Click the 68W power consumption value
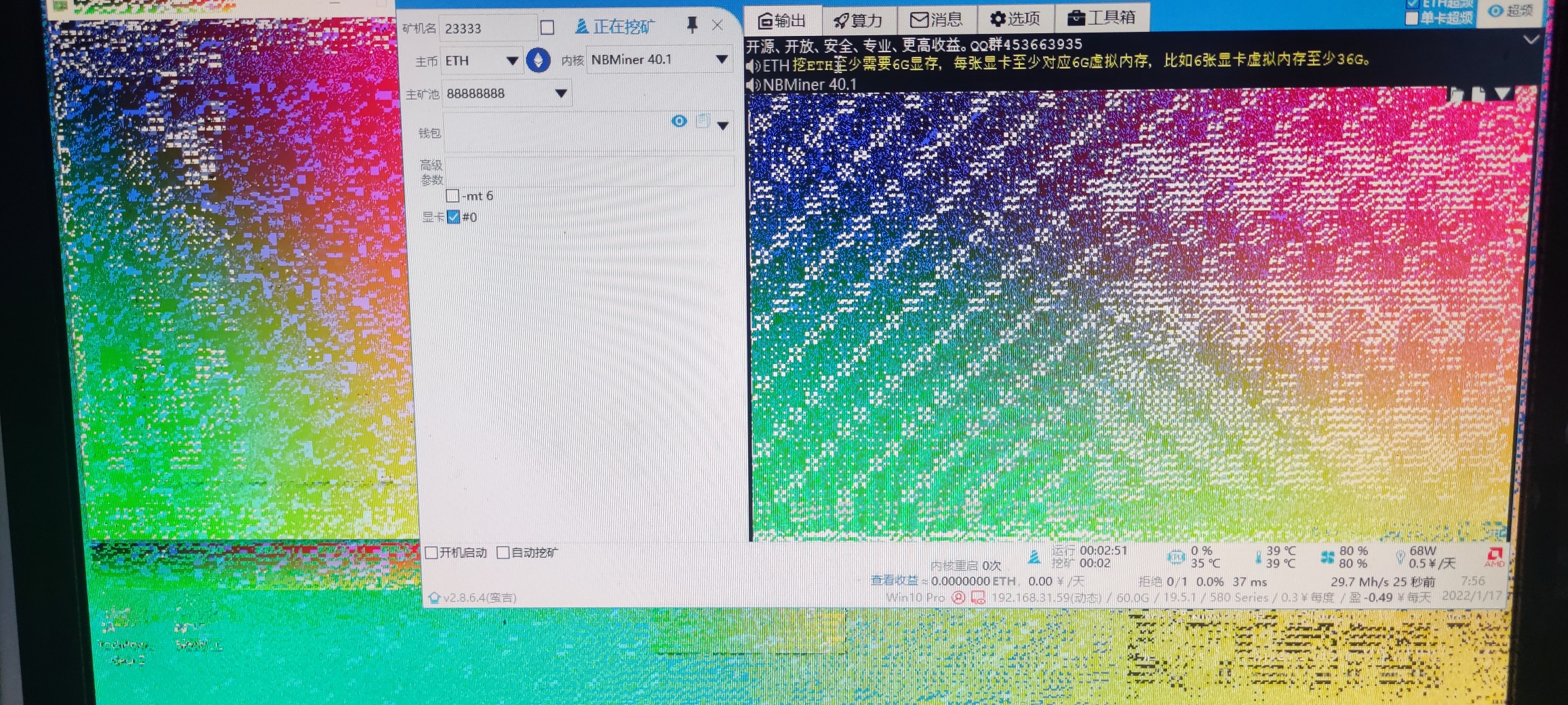 click(x=1423, y=551)
